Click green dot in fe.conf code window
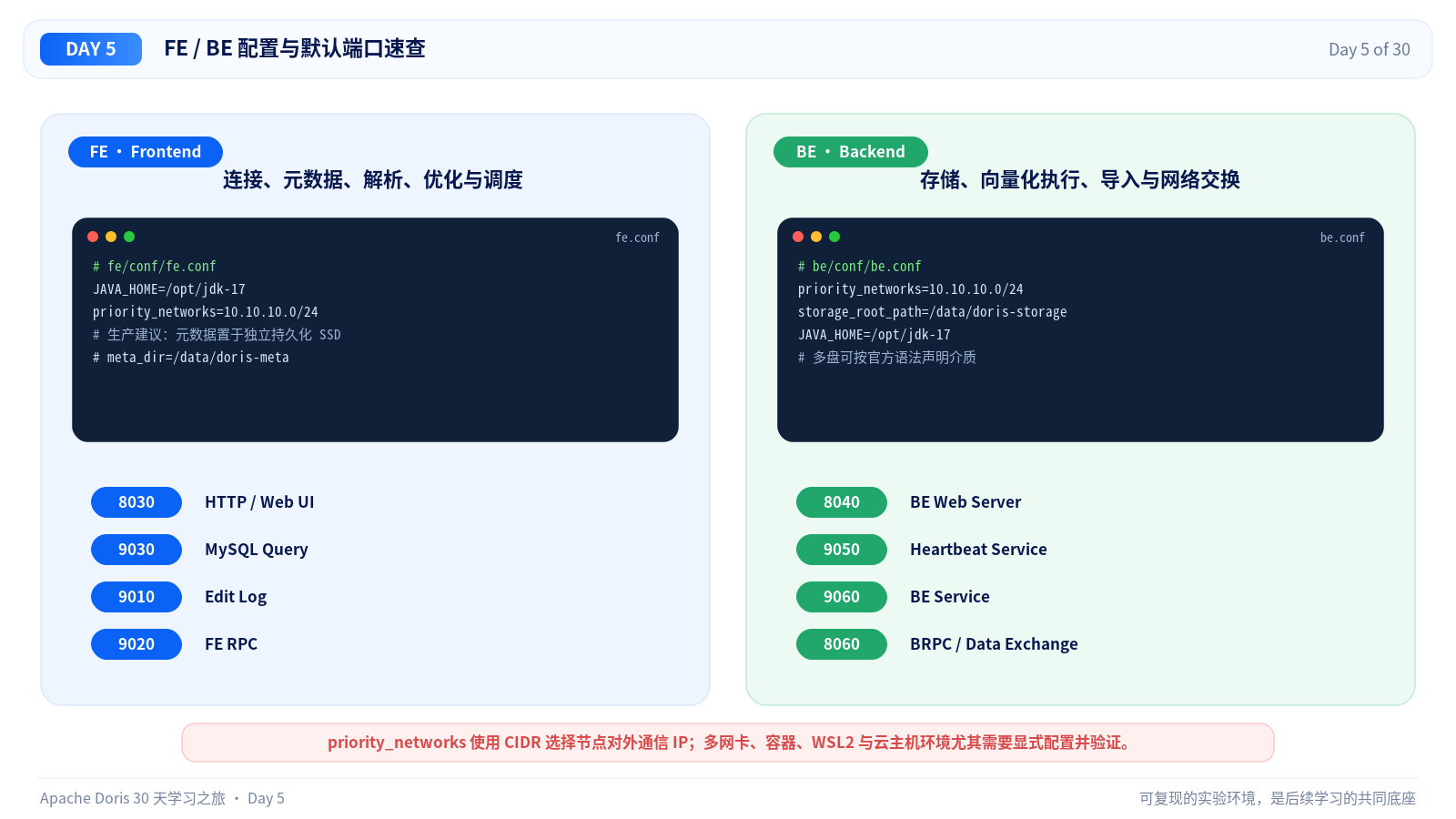The height and width of the screenshot is (819, 1456). coord(129,237)
